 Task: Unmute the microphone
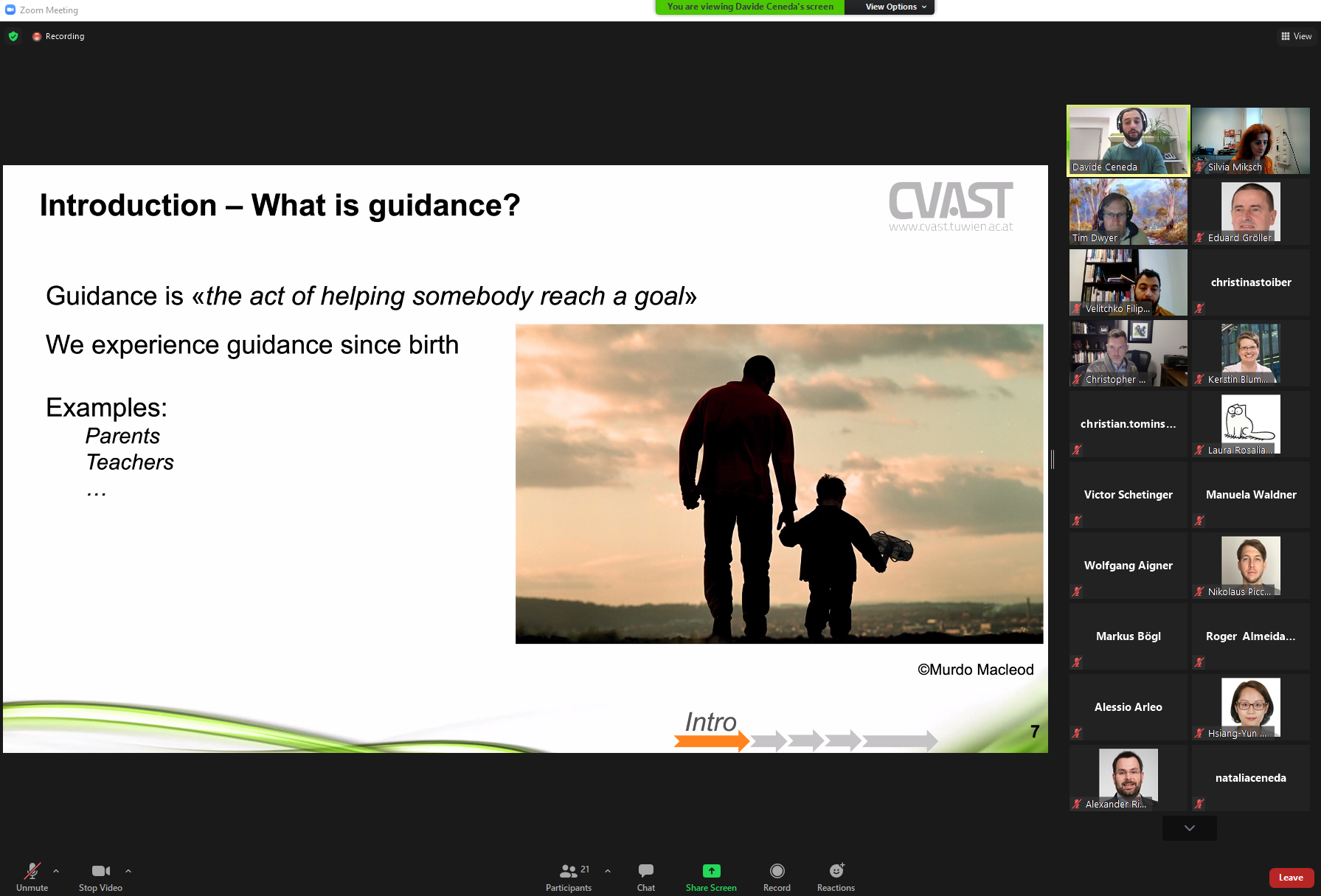32,876
